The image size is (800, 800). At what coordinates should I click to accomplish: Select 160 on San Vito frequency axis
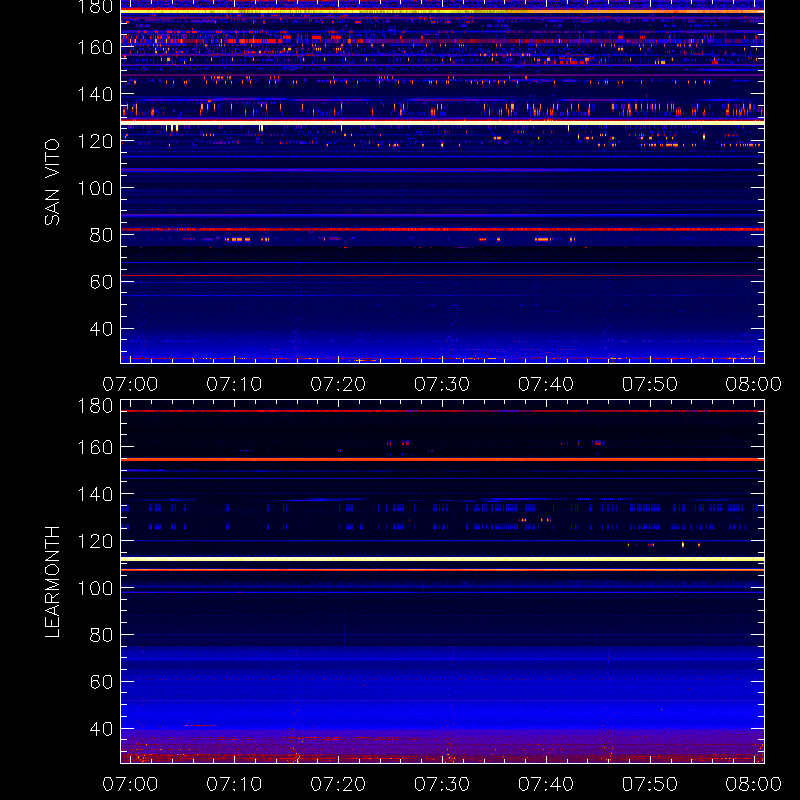tap(95, 47)
